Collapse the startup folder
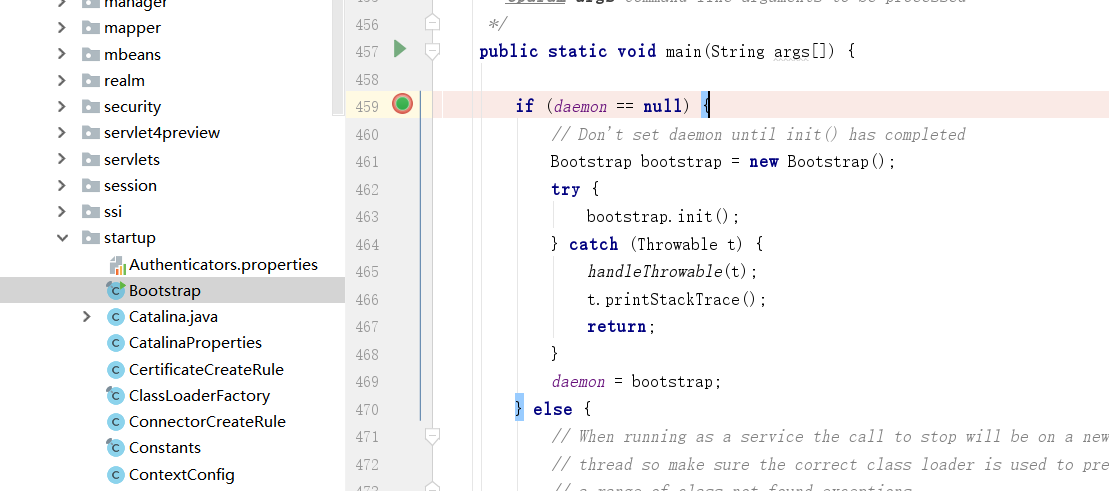1109x491 pixels. pos(62,238)
